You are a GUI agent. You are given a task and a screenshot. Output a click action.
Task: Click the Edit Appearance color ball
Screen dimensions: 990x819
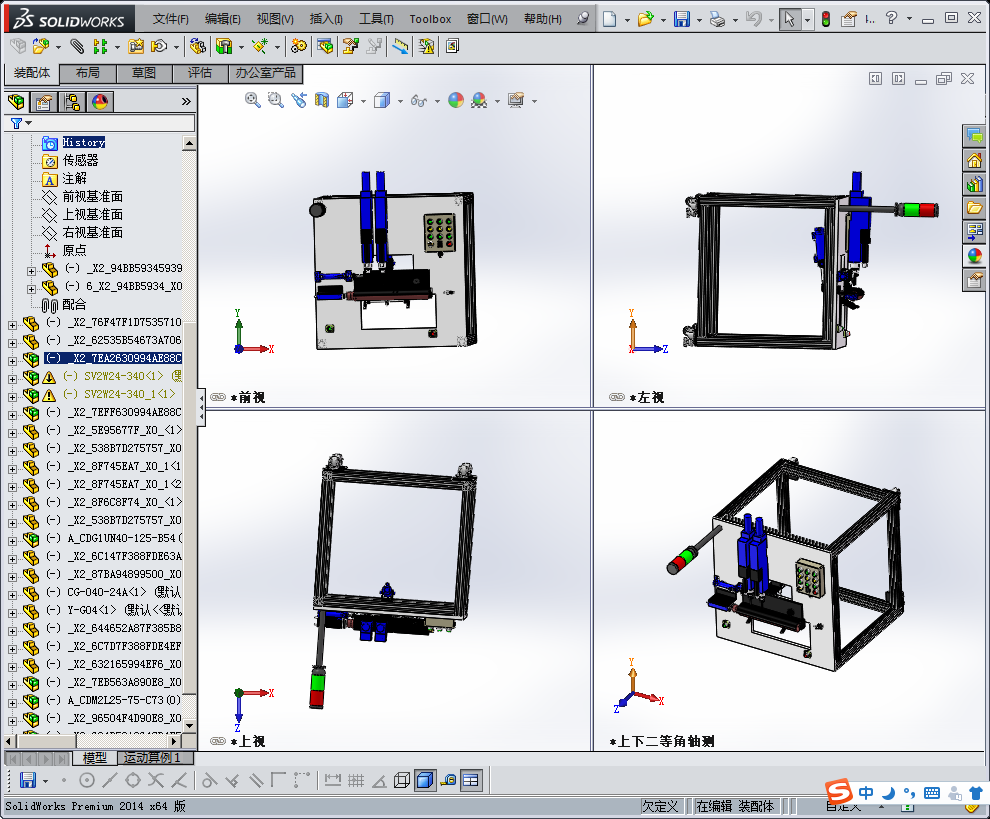click(x=456, y=100)
